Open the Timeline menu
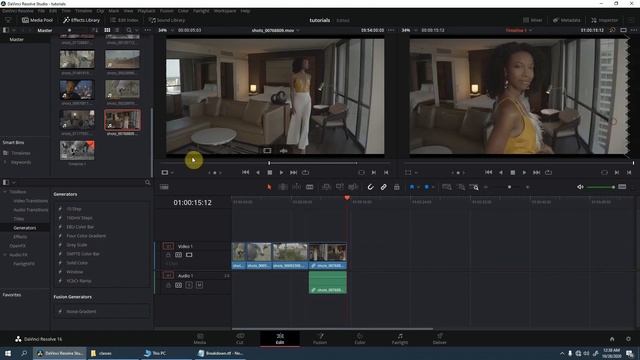The image size is (640, 360). (83, 11)
